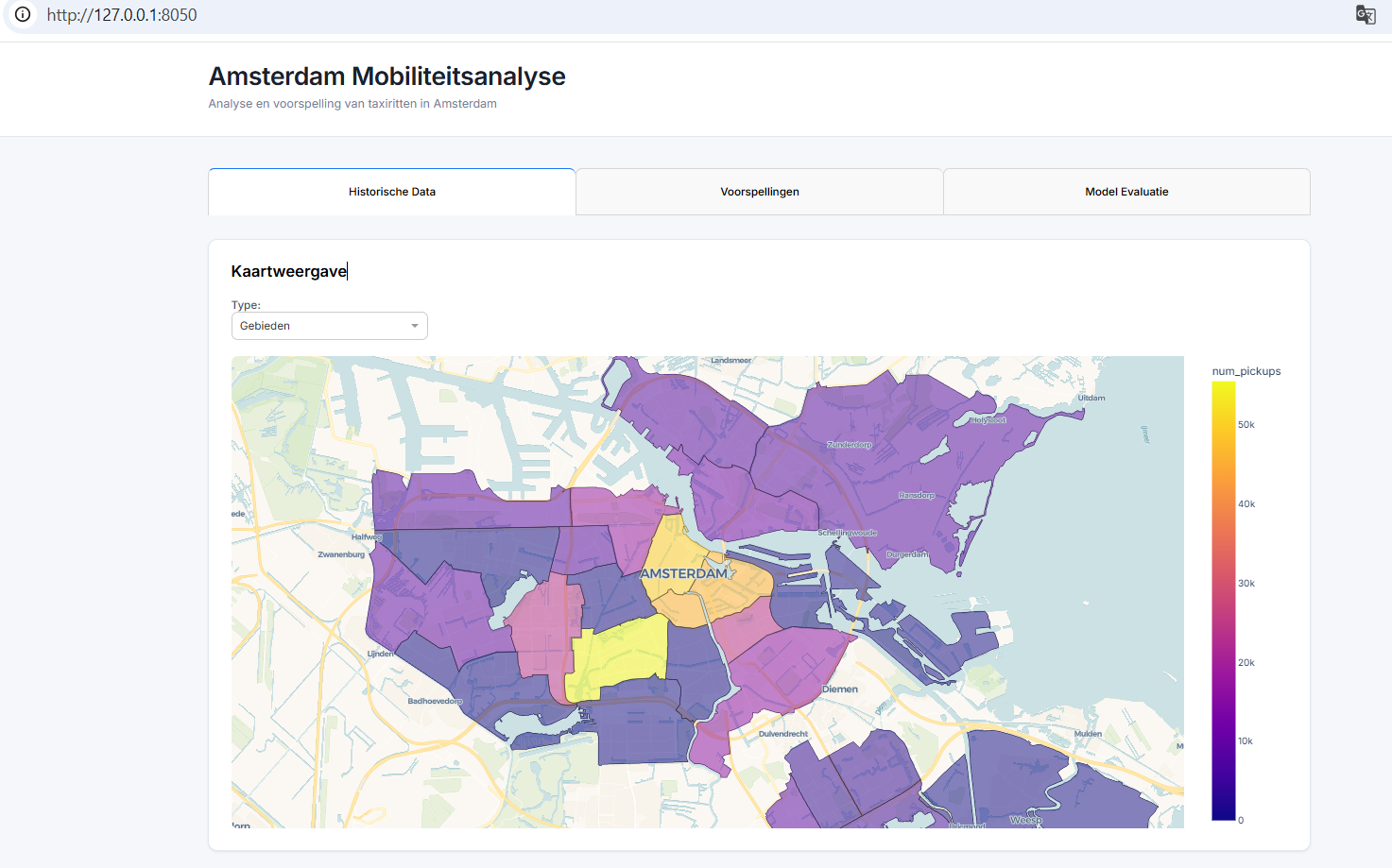1392x868 pixels.
Task: Click the Weesp label on the map
Action: 1026,820
